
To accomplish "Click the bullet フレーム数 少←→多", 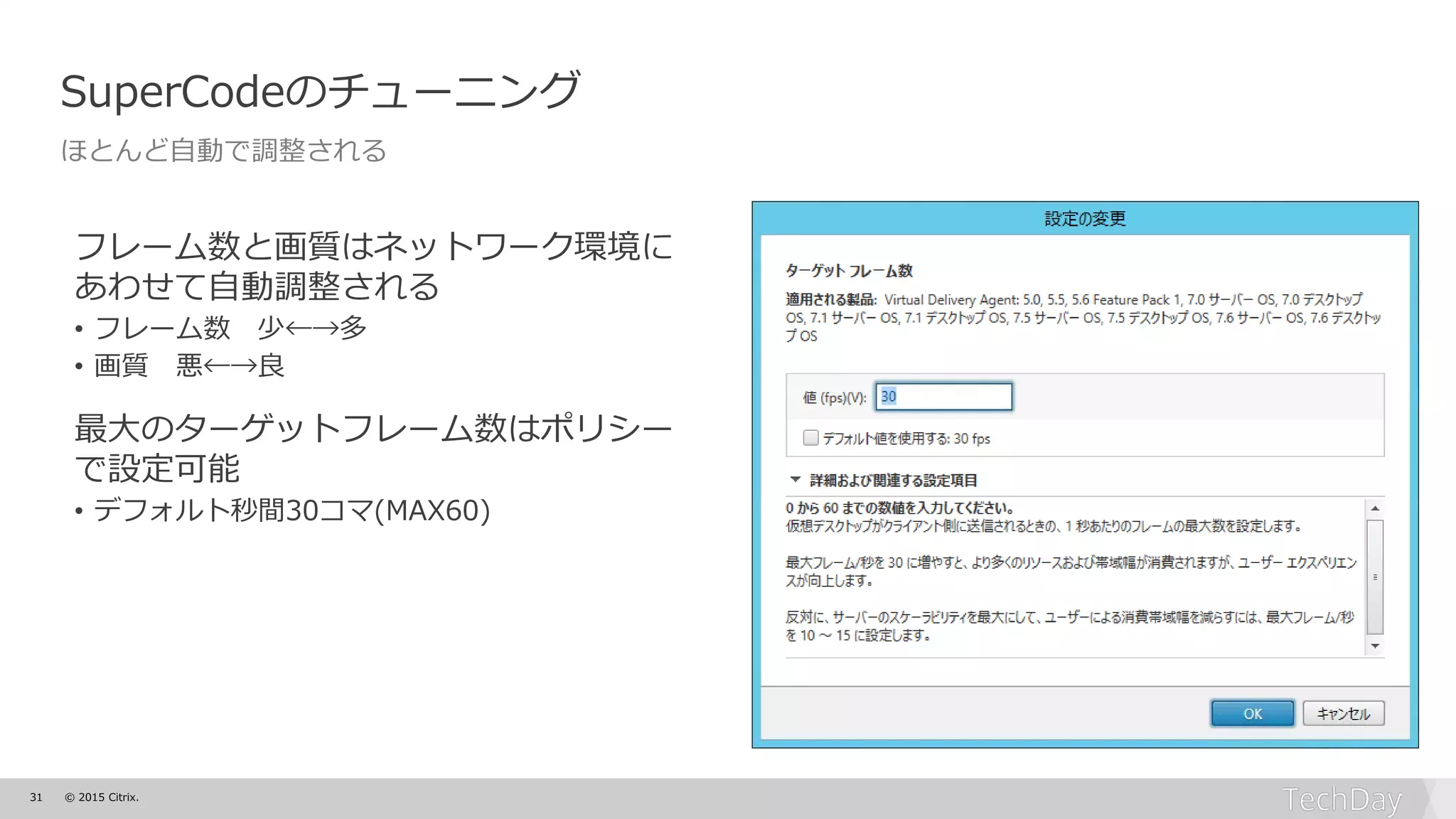I will [x=230, y=328].
